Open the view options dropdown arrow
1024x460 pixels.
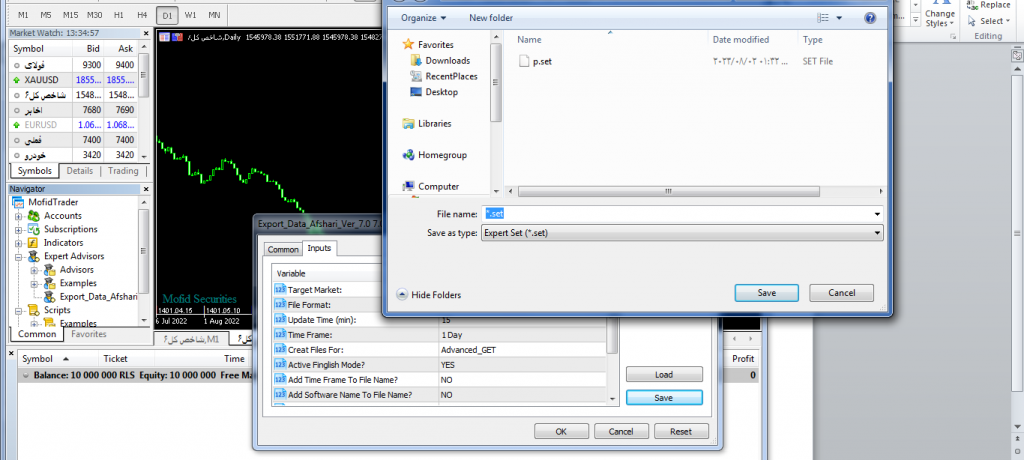coord(839,18)
